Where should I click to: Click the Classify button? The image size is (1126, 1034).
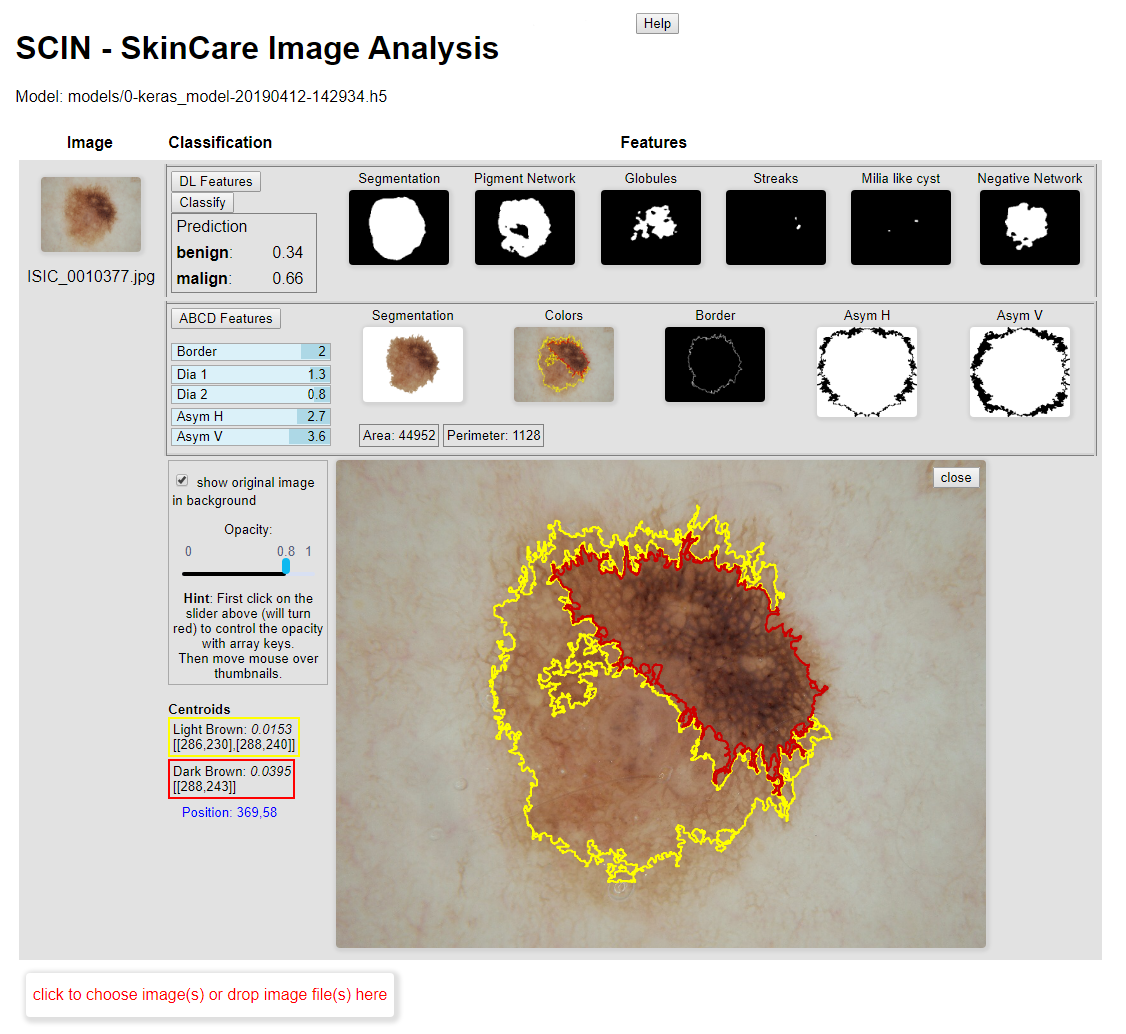pyautogui.click(x=202, y=203)
